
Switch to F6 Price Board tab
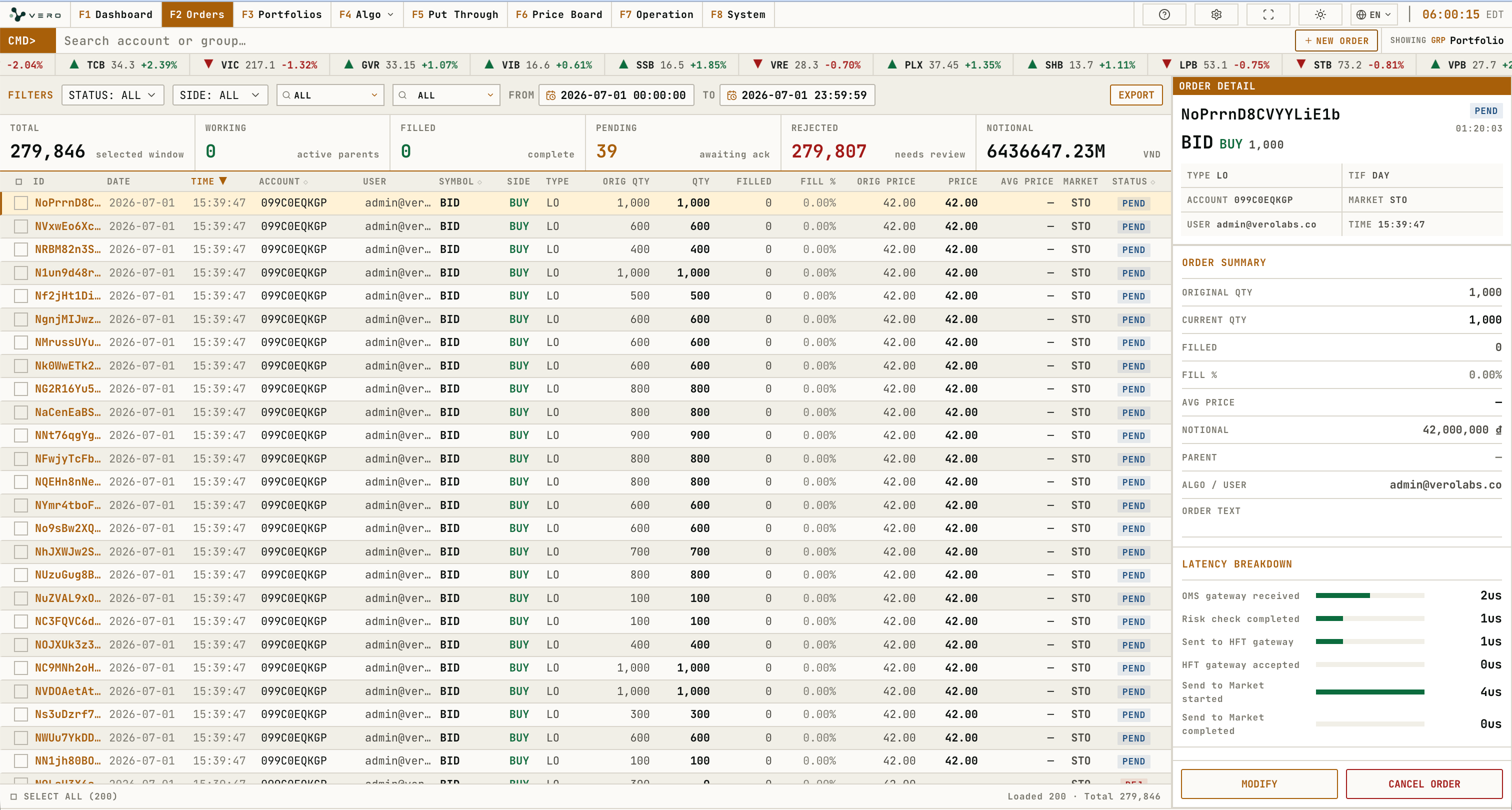[x=559, y=14]
